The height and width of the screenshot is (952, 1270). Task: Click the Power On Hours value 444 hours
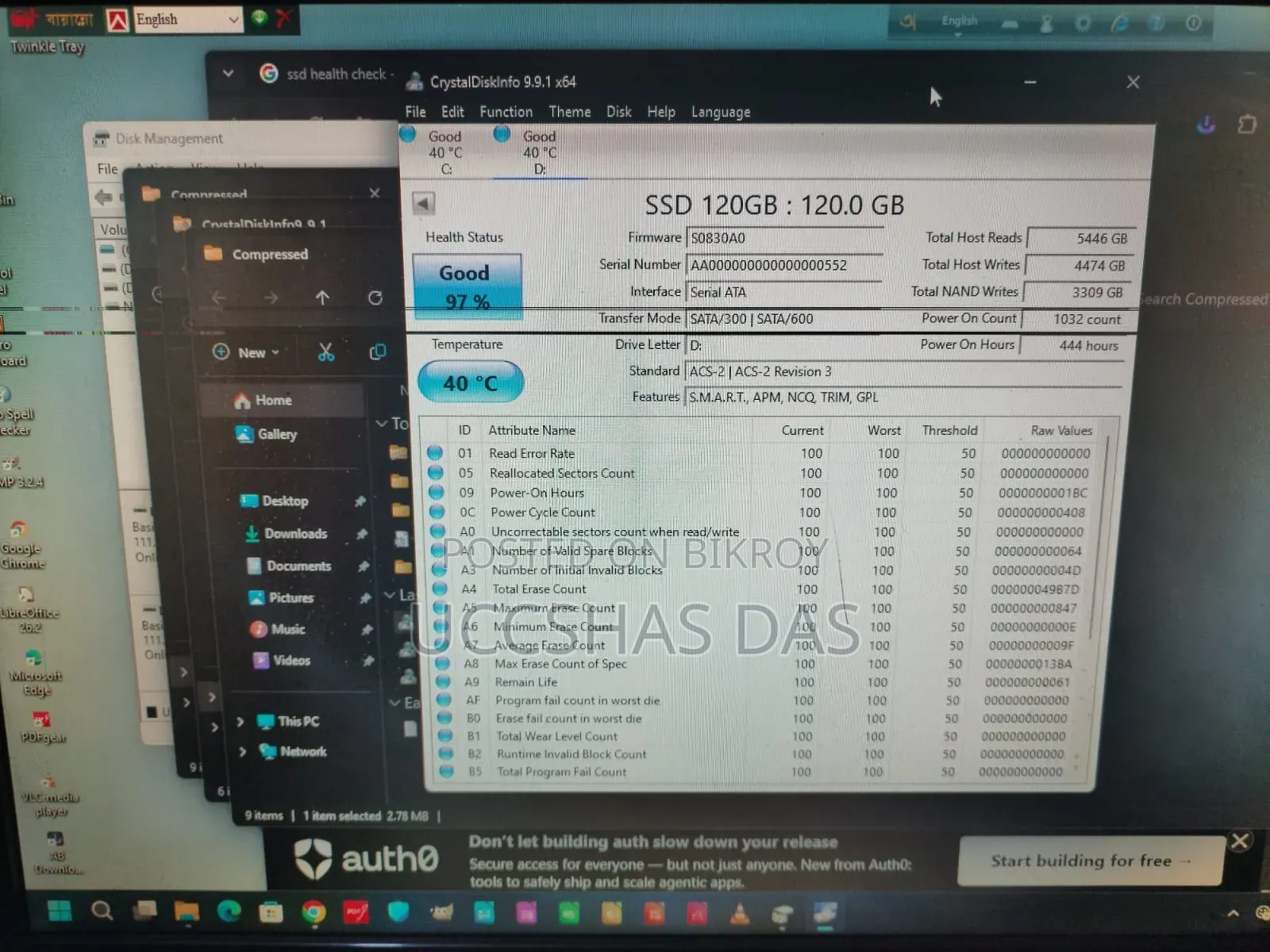1073,345
